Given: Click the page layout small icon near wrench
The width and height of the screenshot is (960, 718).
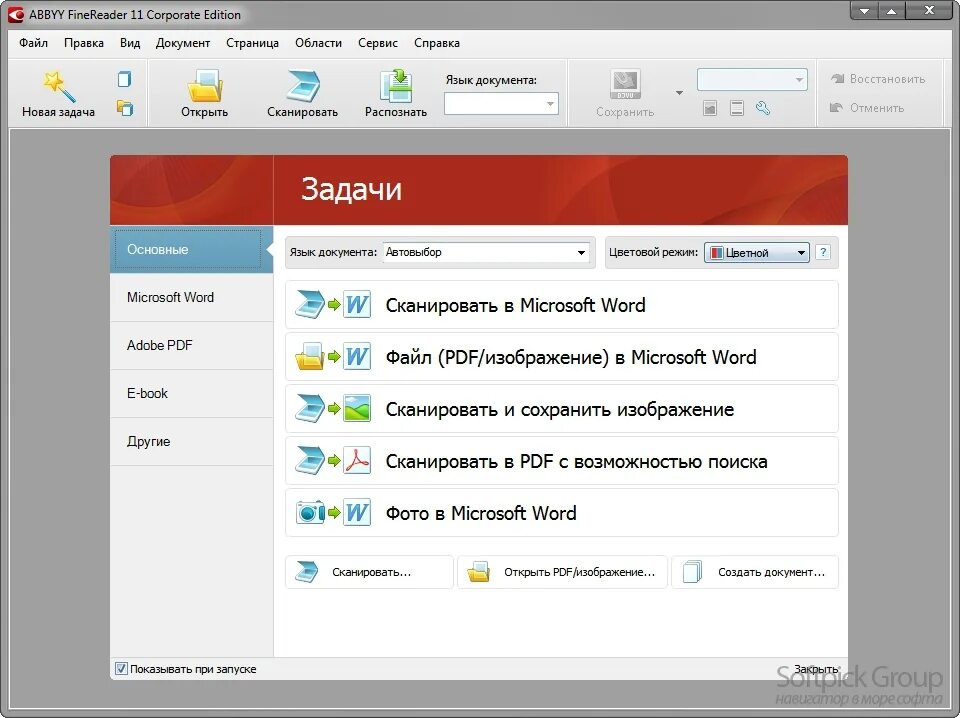Looking at the screenshot, I should [x=737, y=108].
